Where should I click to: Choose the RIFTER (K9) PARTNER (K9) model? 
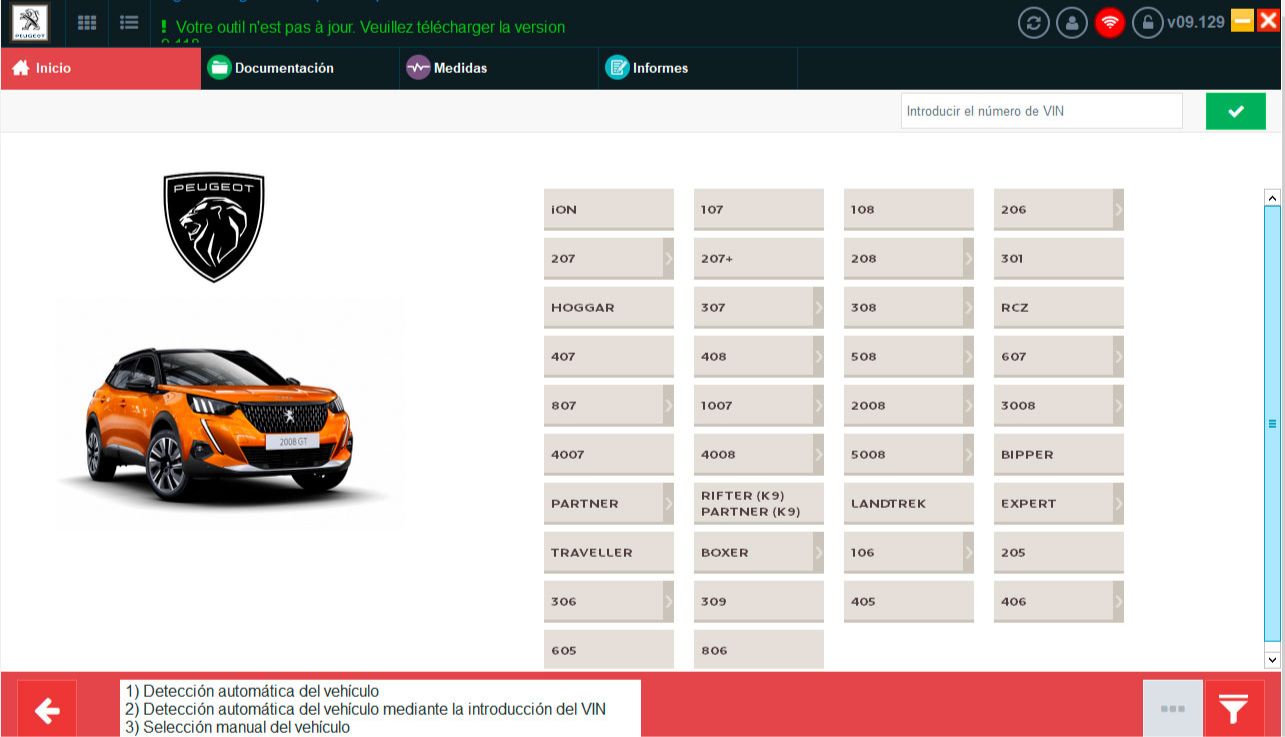[759, 503]
